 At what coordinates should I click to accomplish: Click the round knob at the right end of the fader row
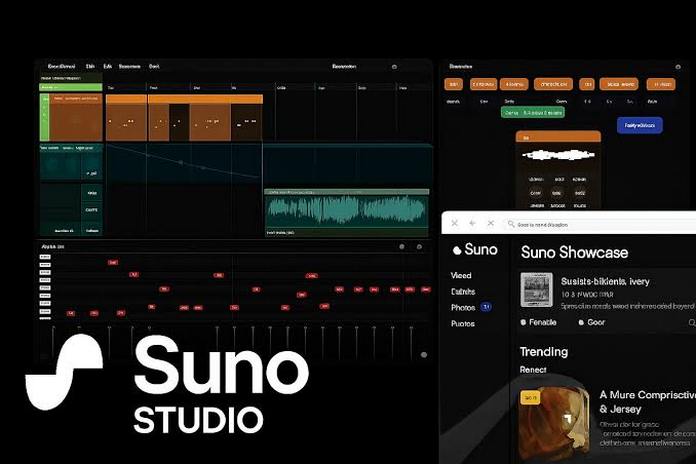(424, 355)
